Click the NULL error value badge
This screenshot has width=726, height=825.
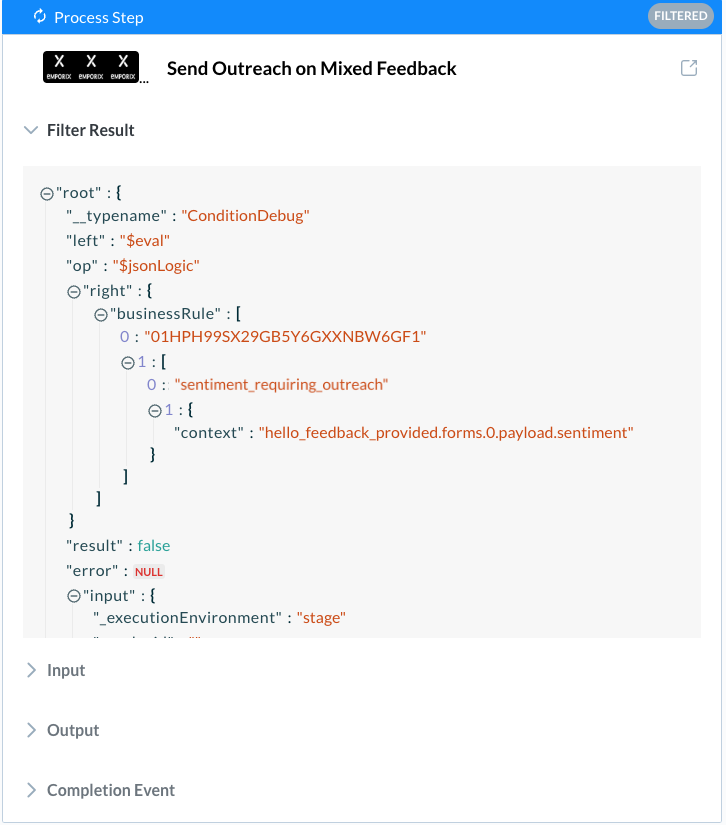tap(149, 572)
